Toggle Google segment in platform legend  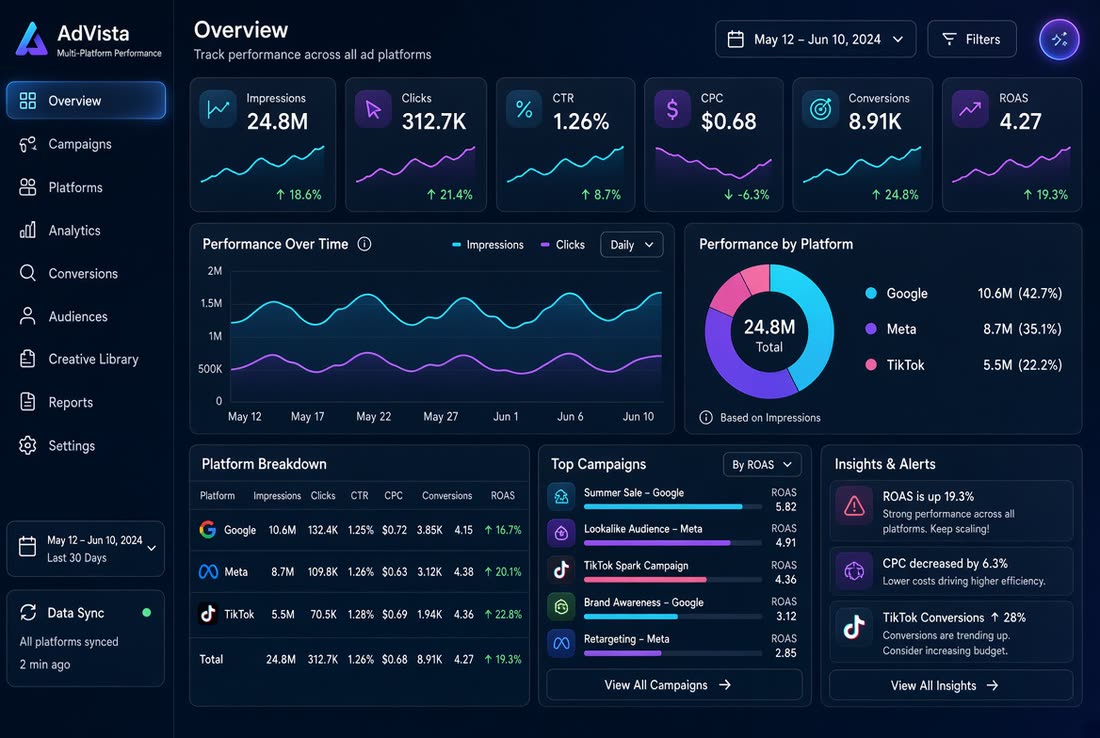click(897, 293)
